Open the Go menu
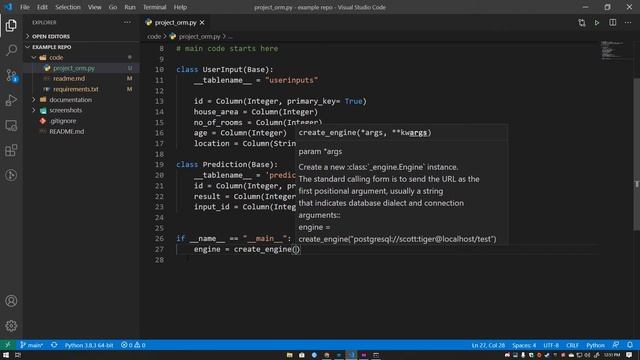 pyautogui.click(x=113, y=7)
